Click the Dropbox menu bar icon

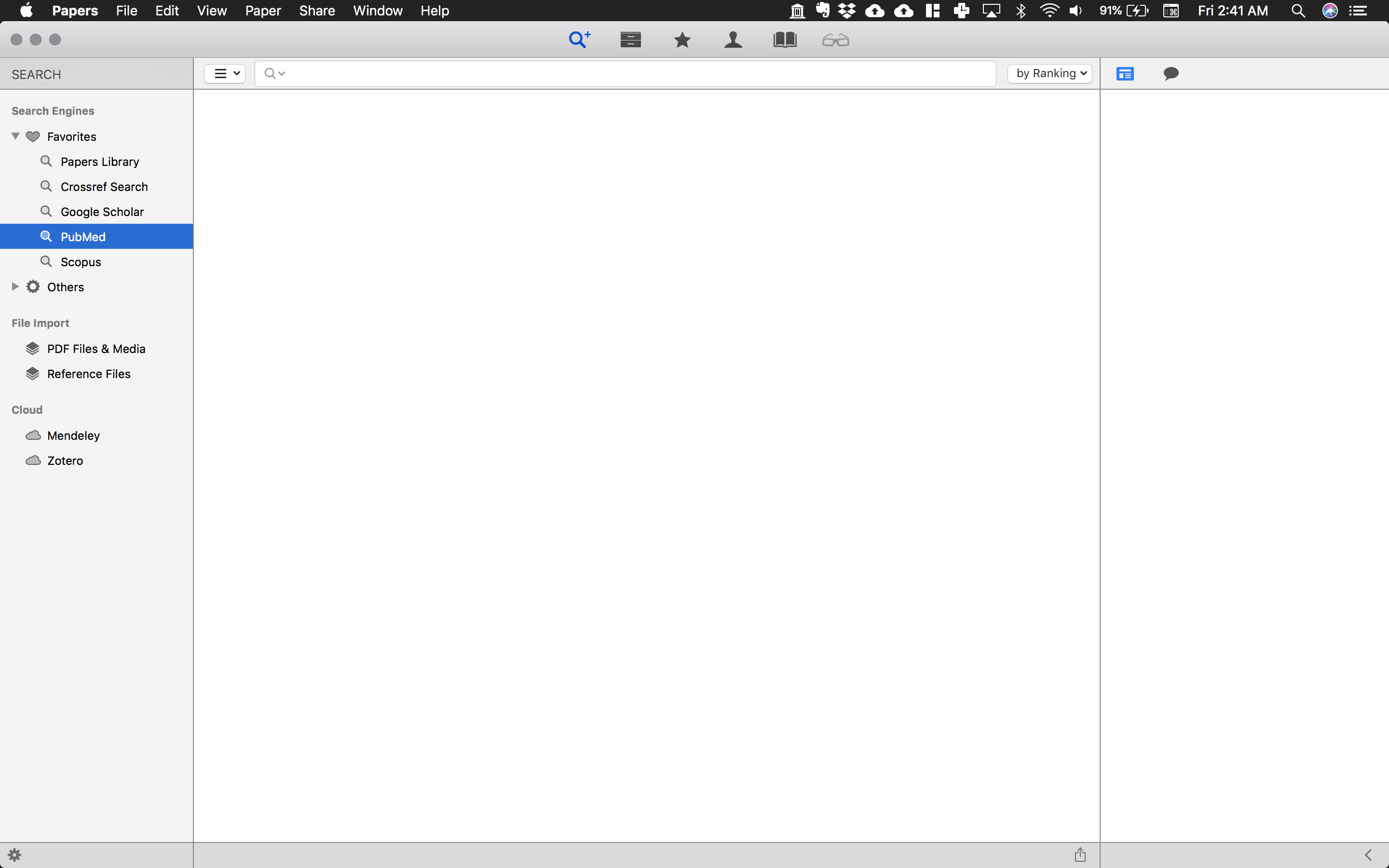(846, 10)
